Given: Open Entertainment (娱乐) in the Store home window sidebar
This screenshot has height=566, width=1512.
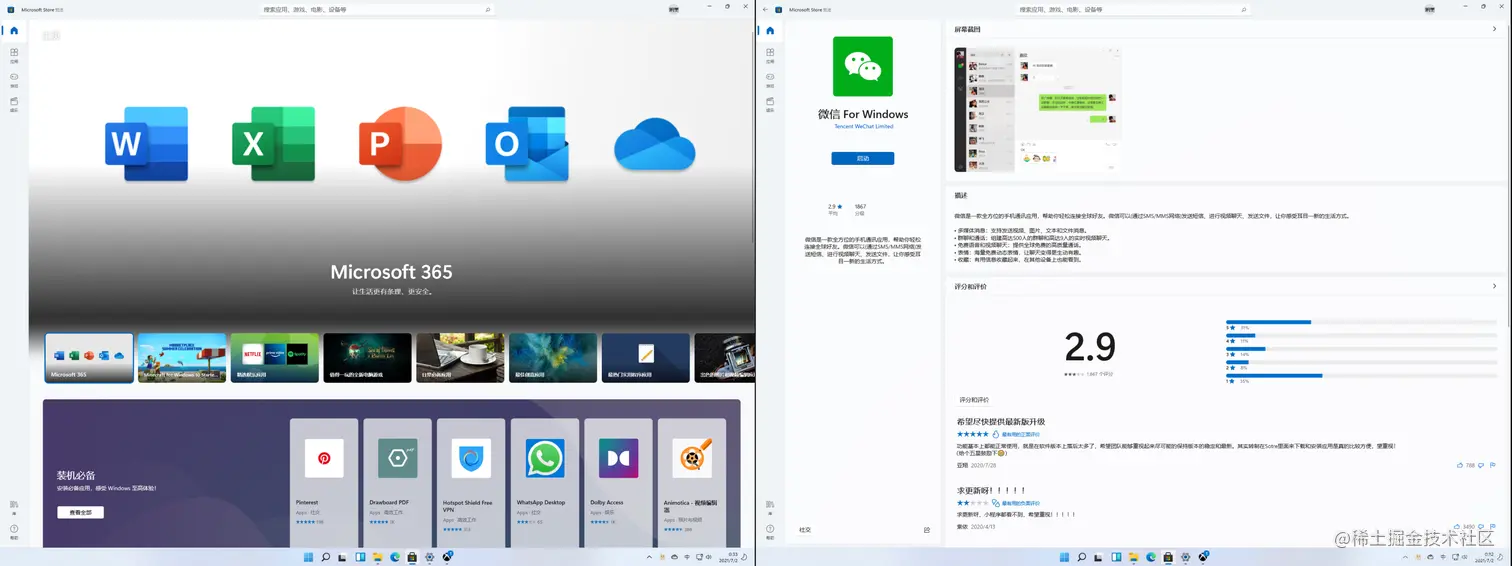Looking at the screenshot, I should tap(14, 104).
